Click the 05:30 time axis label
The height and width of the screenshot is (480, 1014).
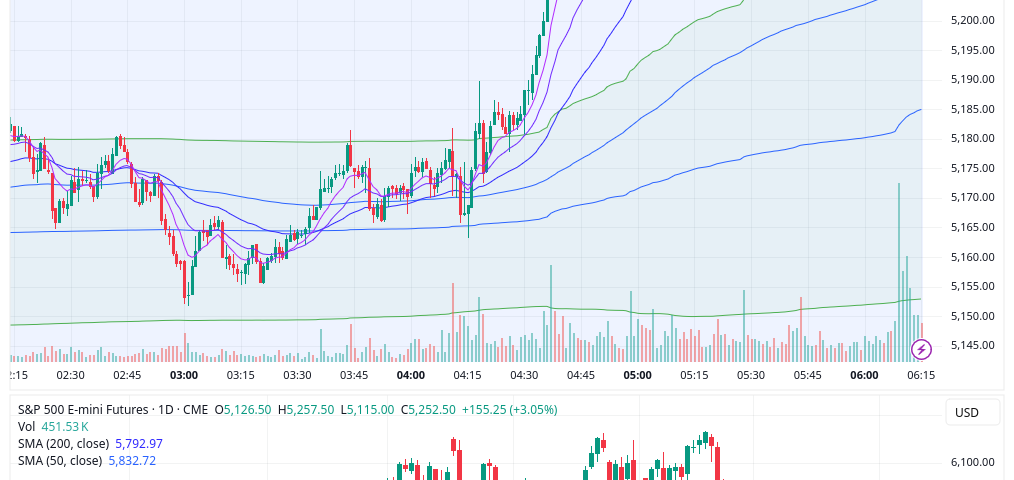point(751,375)
